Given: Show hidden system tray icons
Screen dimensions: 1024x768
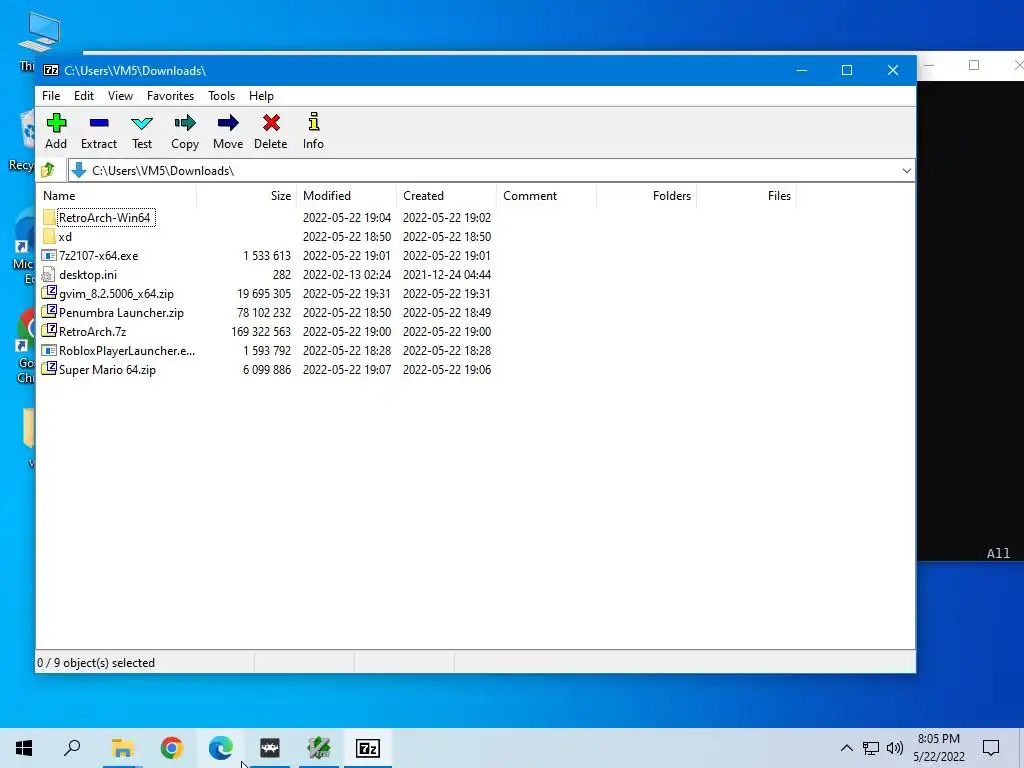Looking at the screenshot, I should tap(846, 748).
